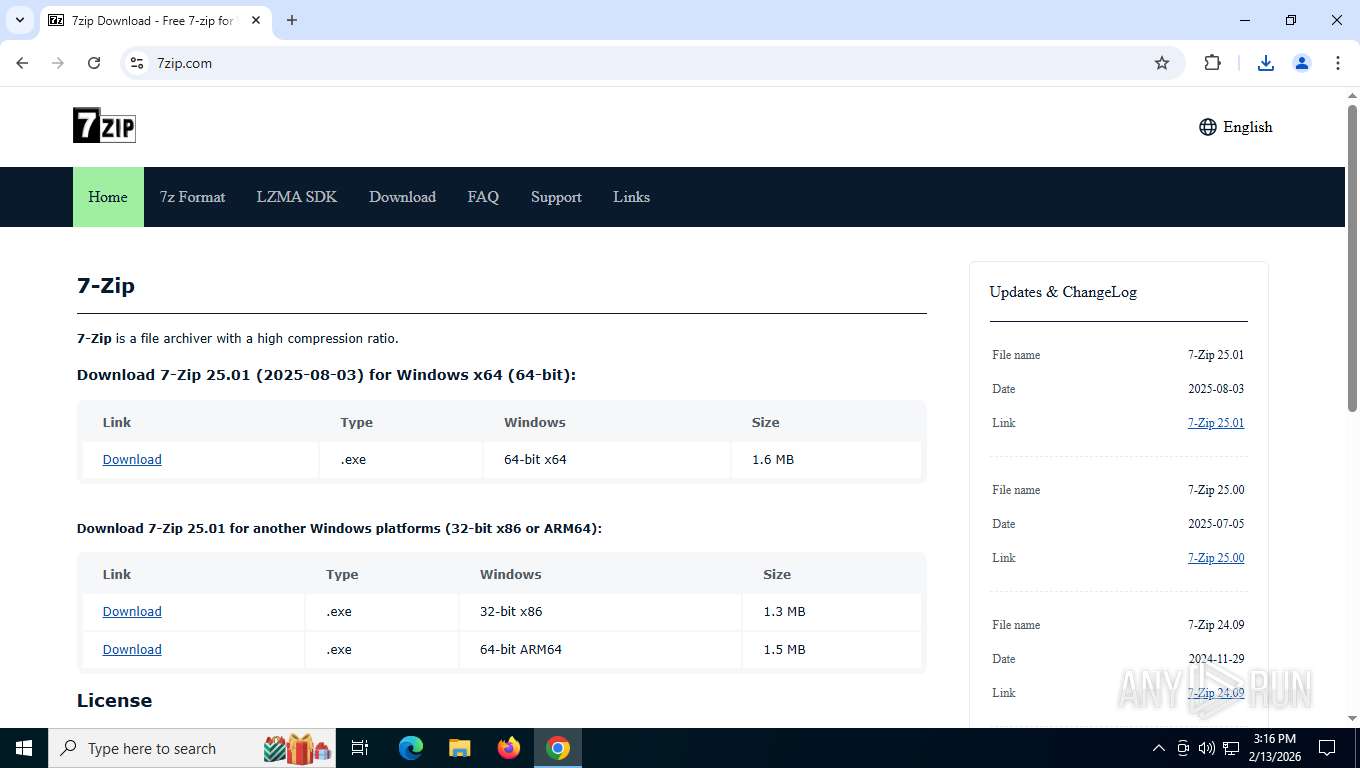
Task: Click the scrollbar down arrow
Action: point(1352,718)
